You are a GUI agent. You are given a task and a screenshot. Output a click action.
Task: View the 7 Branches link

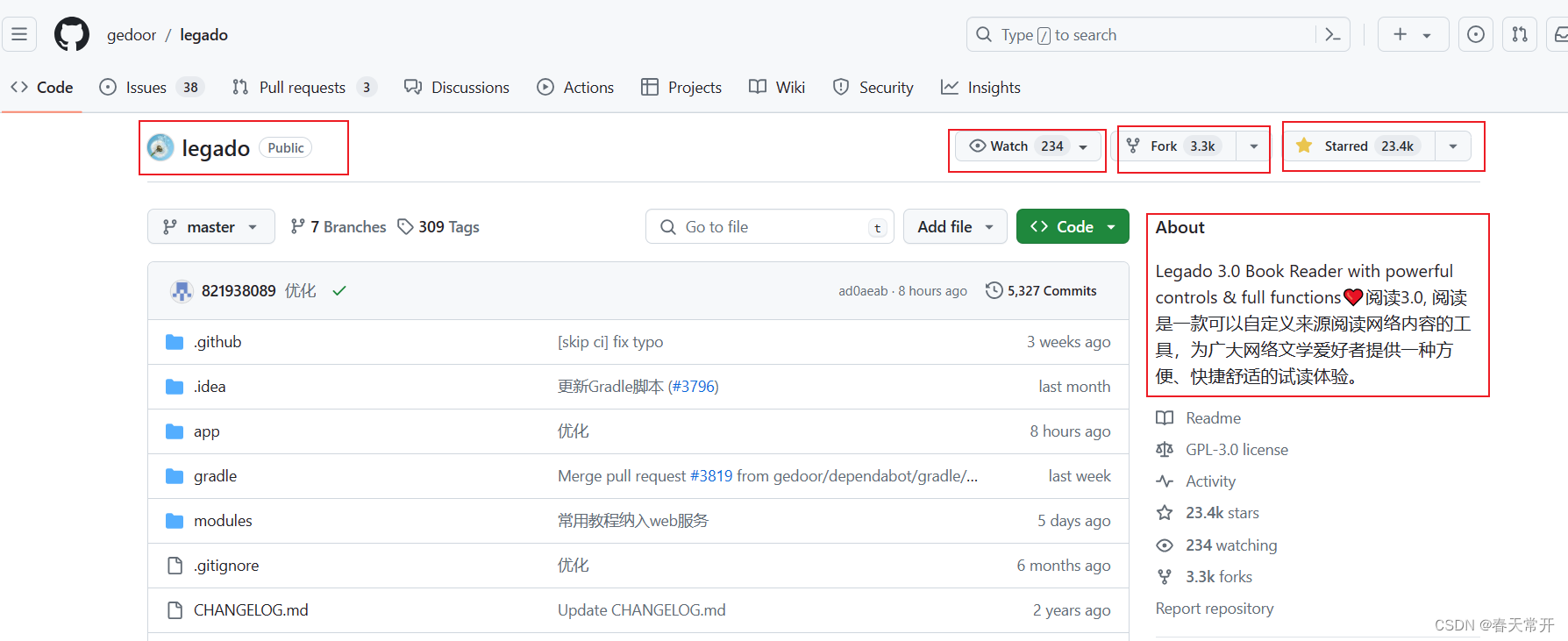click(339, 227)
